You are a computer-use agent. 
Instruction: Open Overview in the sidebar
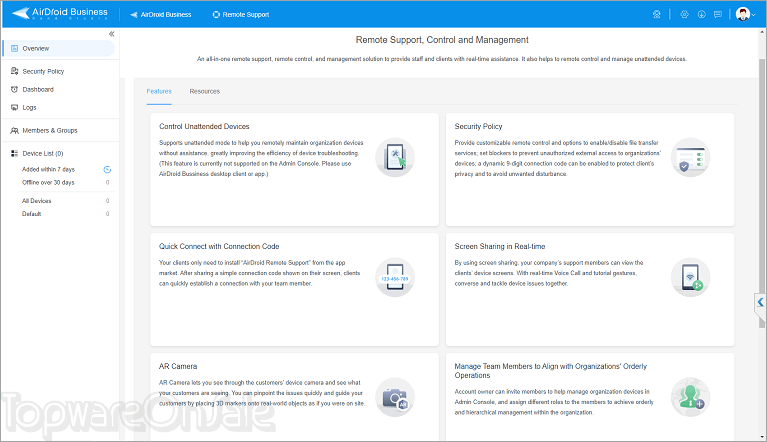coord(59,48)
